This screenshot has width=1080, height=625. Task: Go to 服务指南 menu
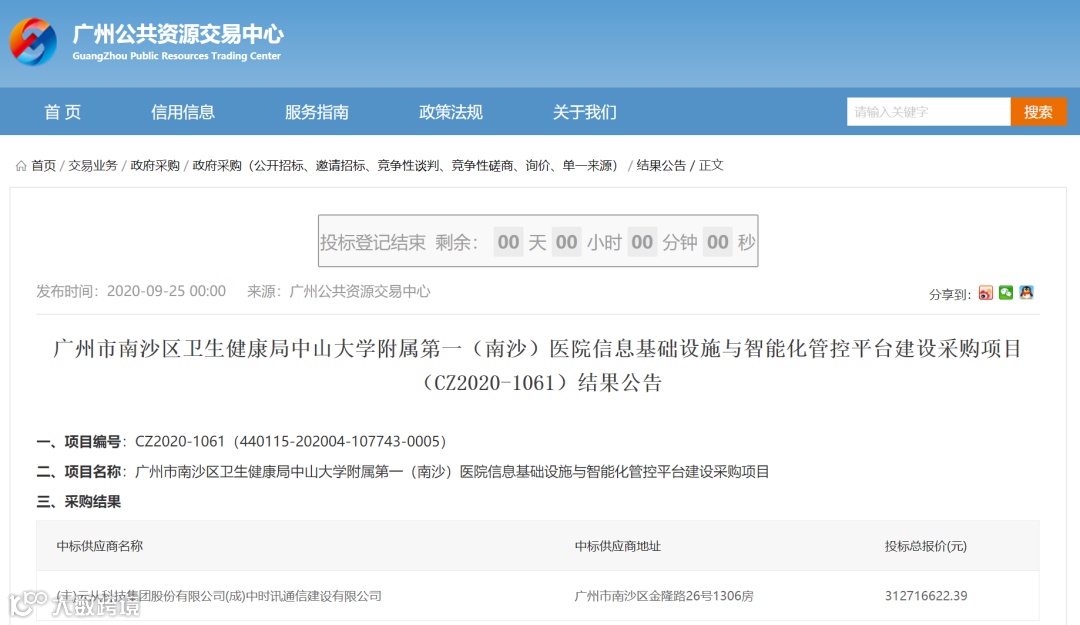pyautogui.click(x=317, y=112)
